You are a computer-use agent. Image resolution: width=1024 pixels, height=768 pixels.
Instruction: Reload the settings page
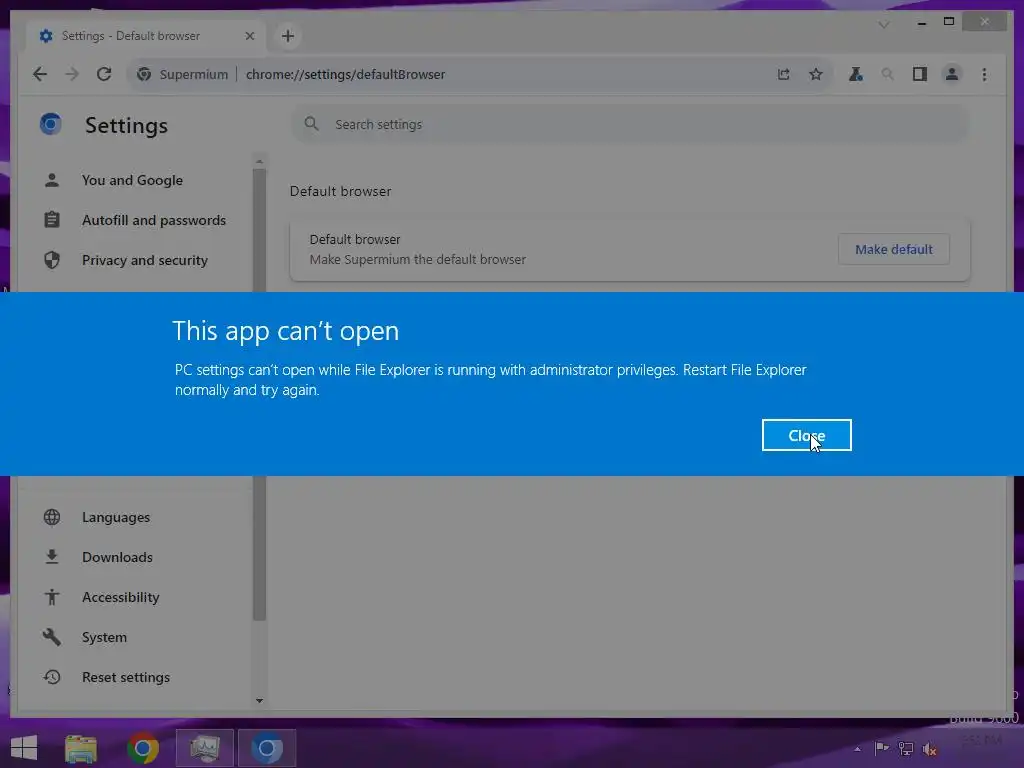[x=104, y=74]
